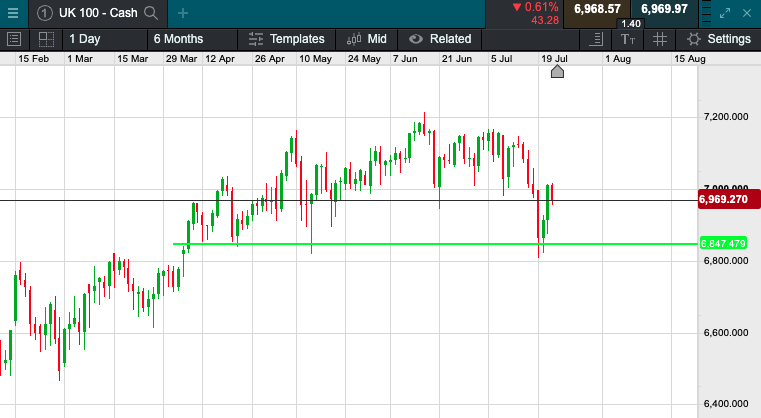Click the 15 Feb date axis label
The height and width of the screenshot is (418, 761).
point(33,59)
